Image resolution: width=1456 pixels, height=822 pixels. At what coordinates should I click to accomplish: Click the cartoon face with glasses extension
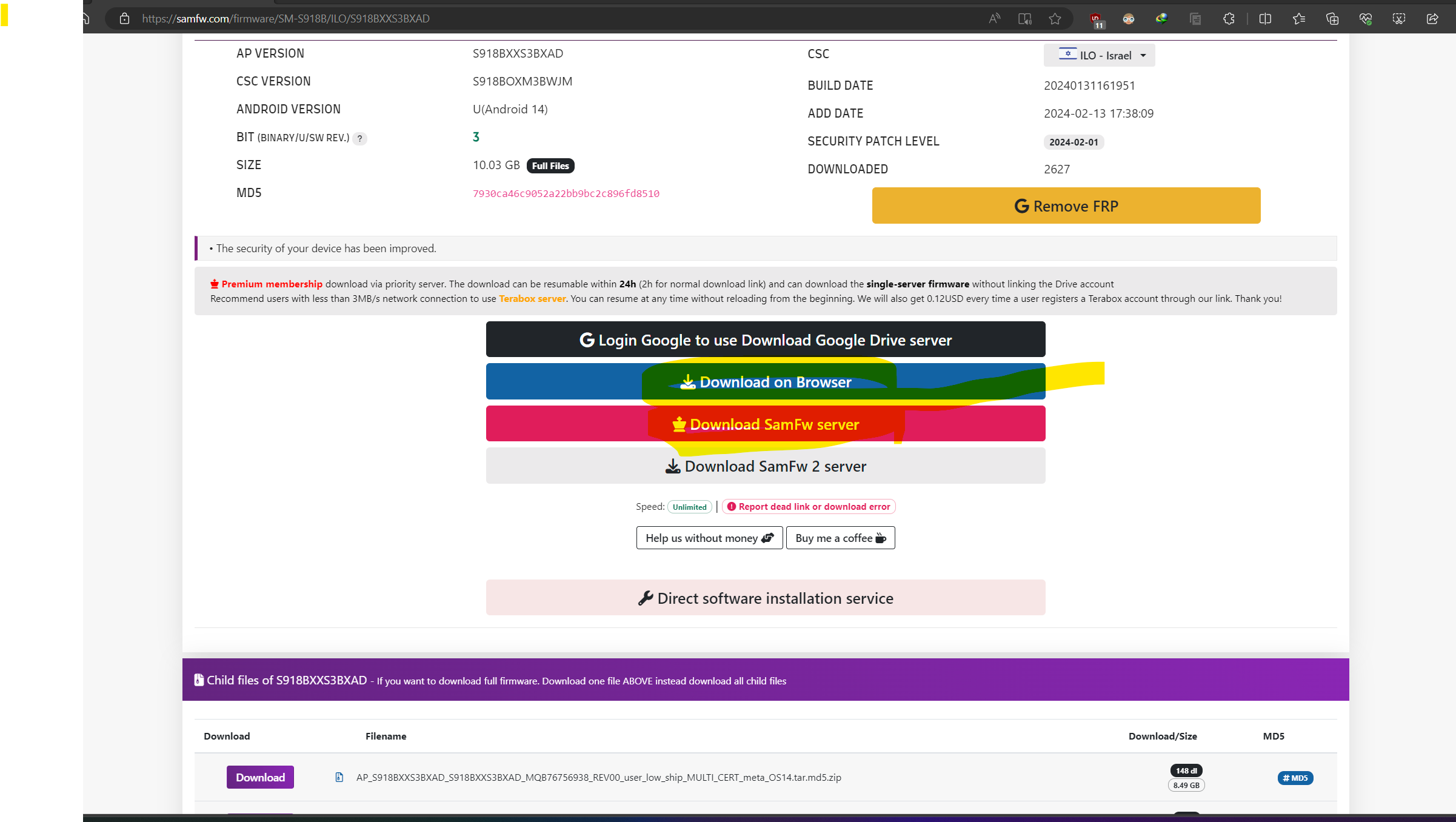(x=1129, y=19)
